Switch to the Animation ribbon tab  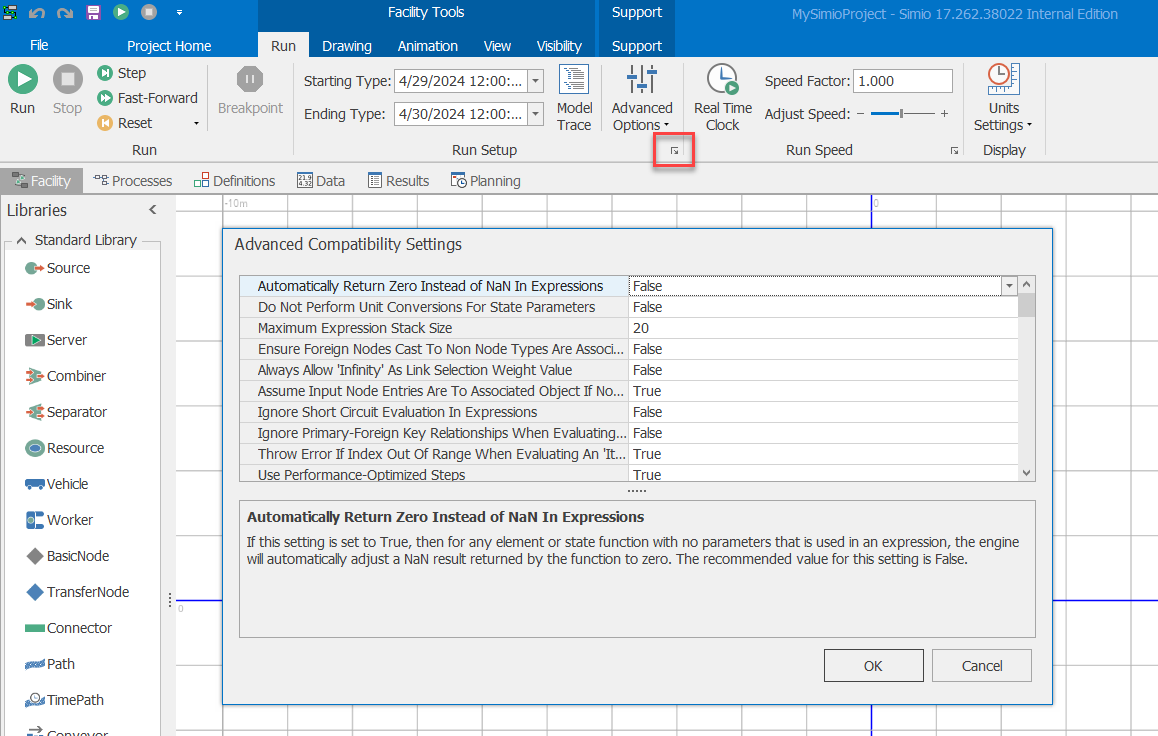tap(428, 46)
